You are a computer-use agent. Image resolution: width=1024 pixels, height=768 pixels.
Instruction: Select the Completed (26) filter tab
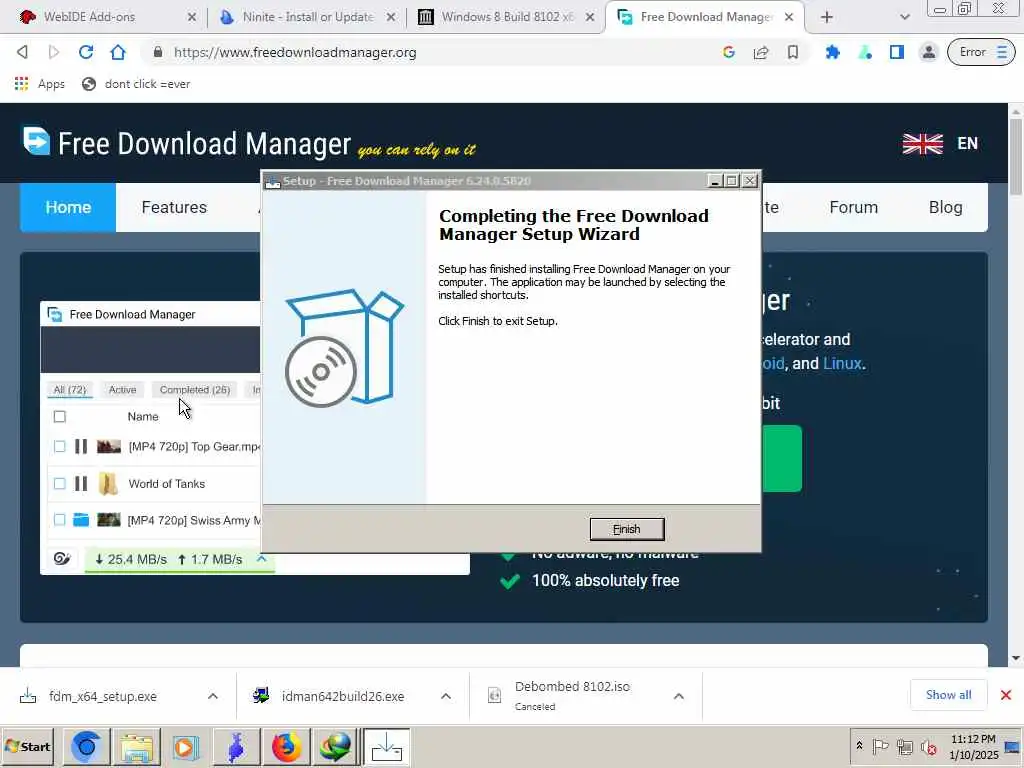tap(195, 390)
